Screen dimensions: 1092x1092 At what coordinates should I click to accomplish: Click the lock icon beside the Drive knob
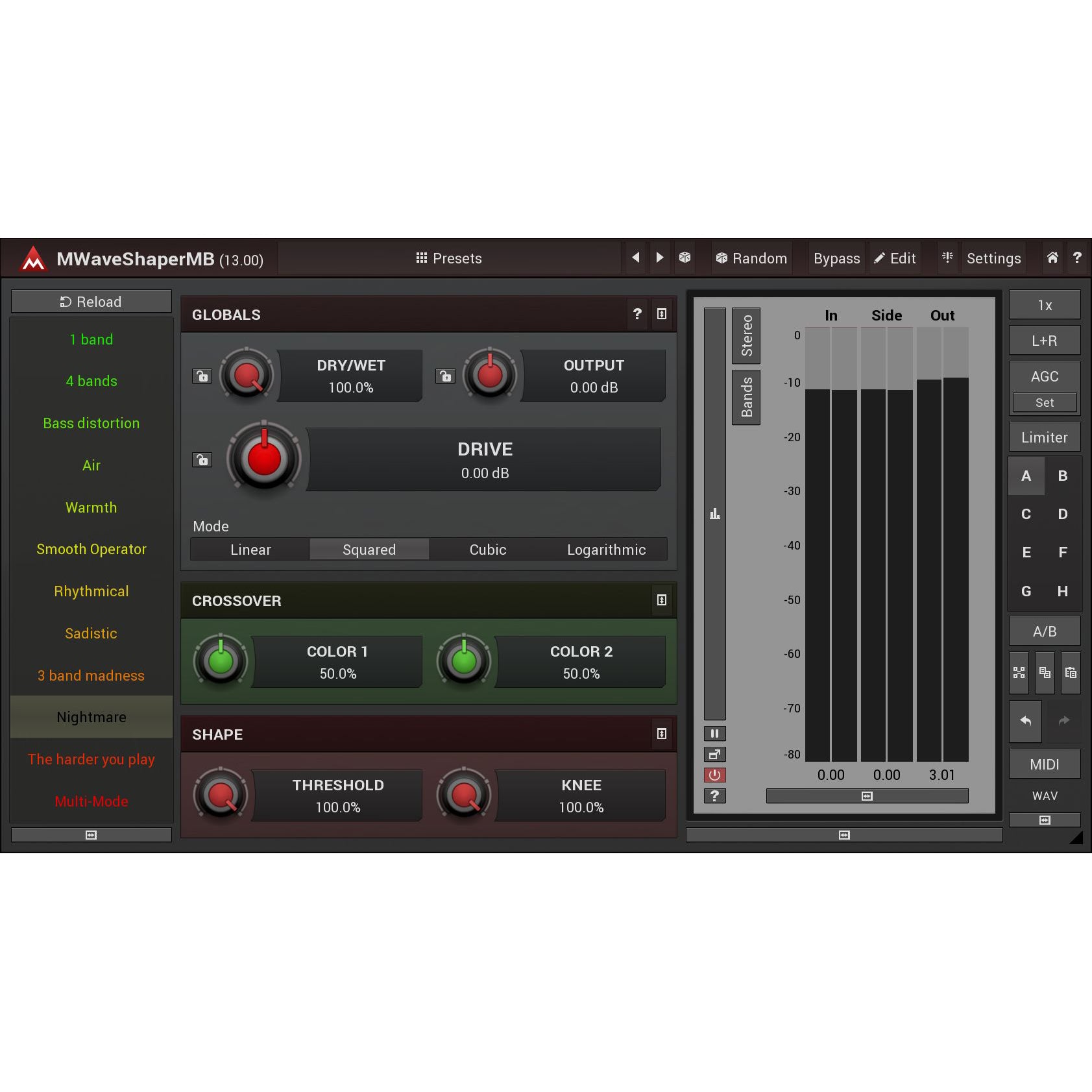[202, 460]
